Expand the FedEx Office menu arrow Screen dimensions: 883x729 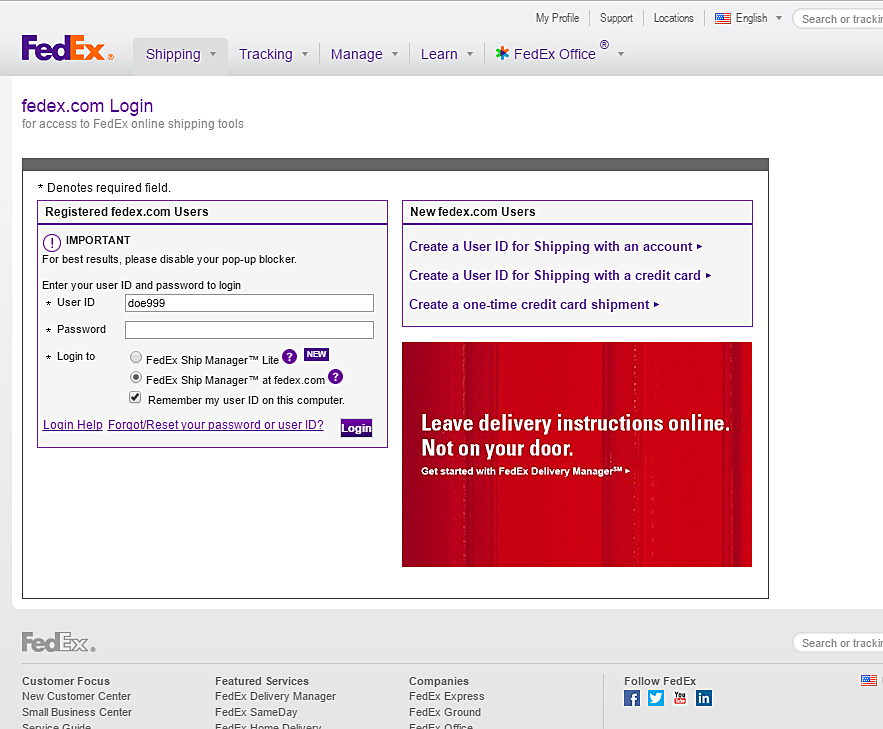(x=621, y=54)
